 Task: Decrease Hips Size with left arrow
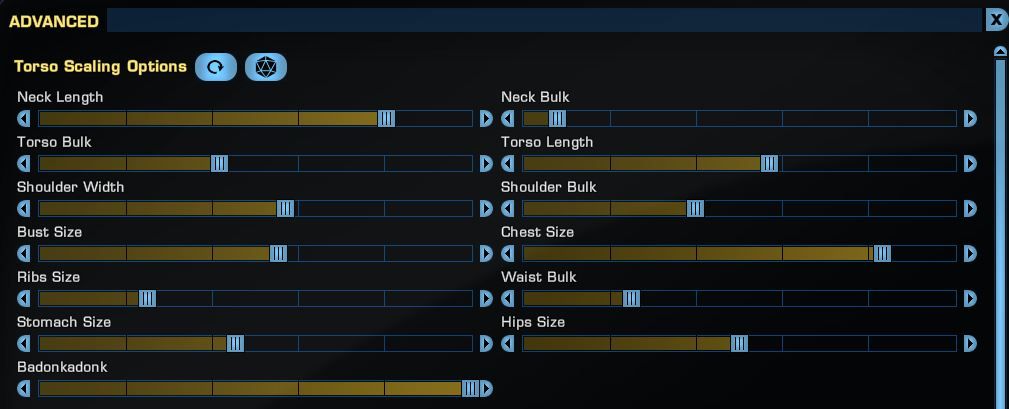coord(508,343)
